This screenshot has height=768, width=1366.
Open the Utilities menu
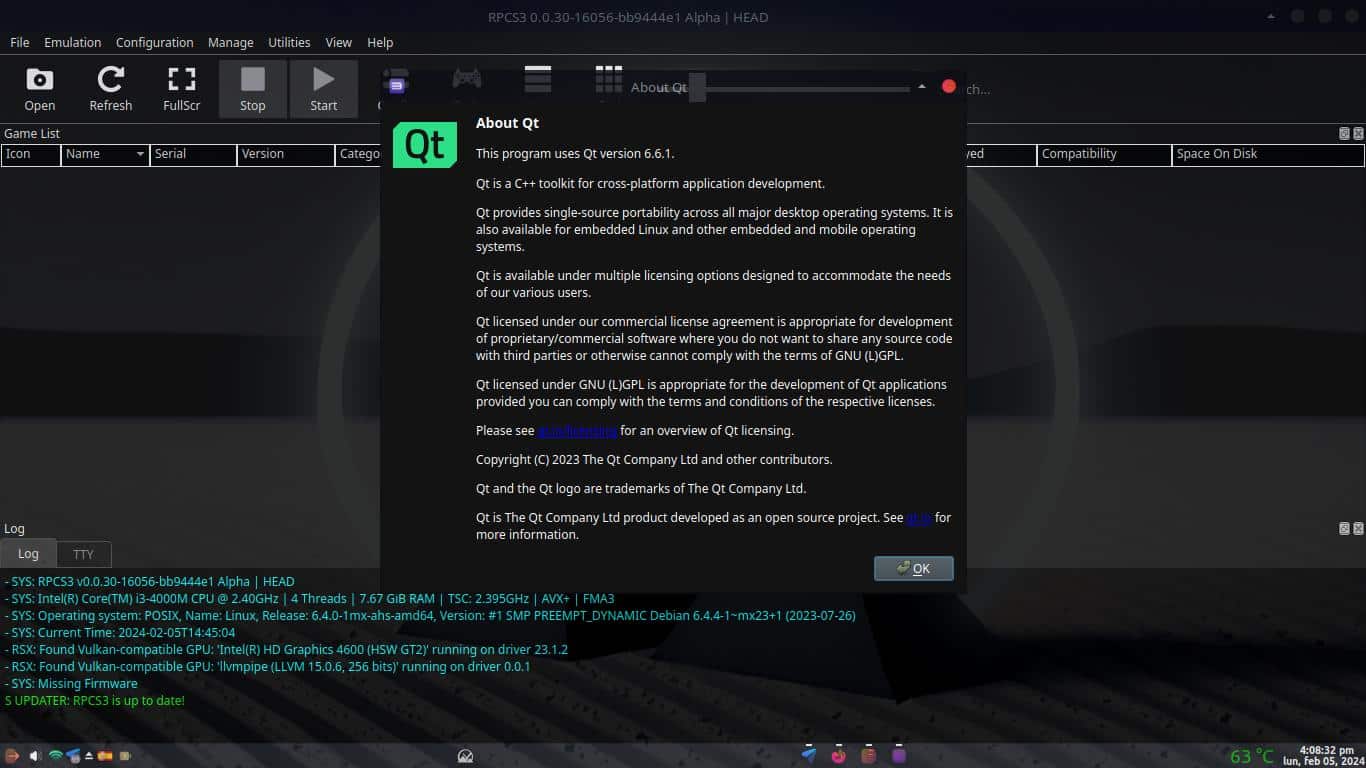tap(289, 42)
